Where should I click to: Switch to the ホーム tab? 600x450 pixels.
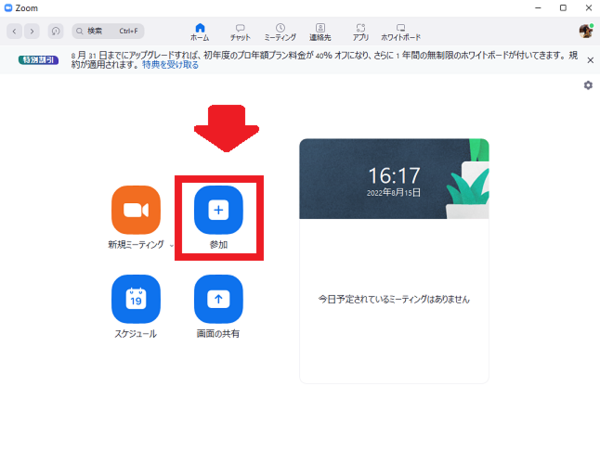200,32
